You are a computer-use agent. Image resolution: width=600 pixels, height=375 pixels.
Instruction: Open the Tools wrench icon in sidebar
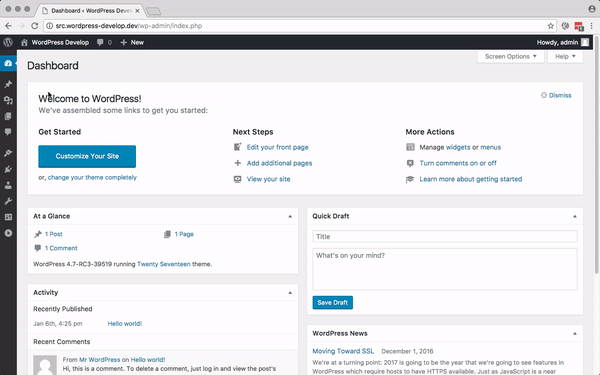[x=8, y=201]
